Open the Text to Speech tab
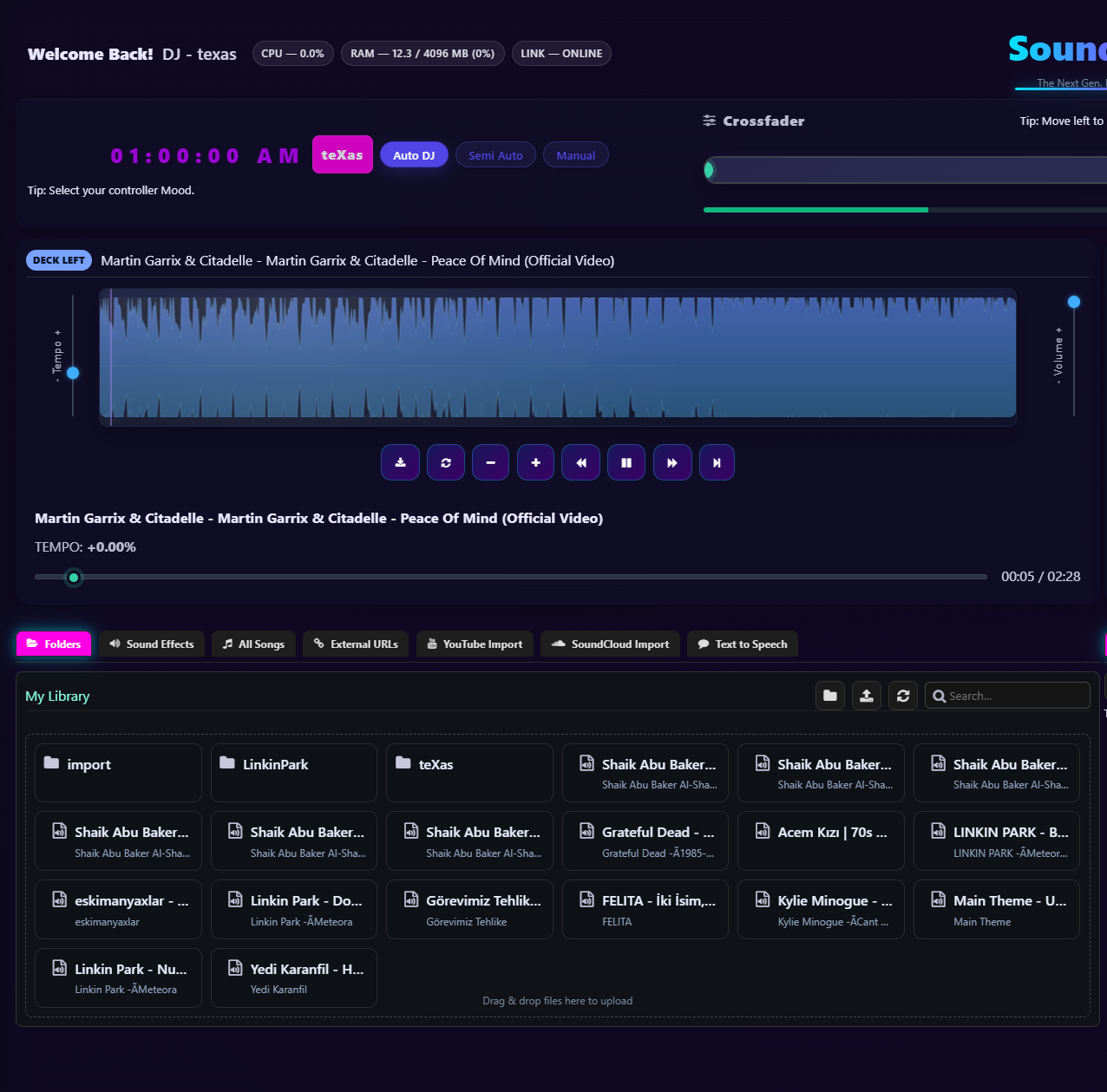The image size is (1107, 1092). (743, 644)
